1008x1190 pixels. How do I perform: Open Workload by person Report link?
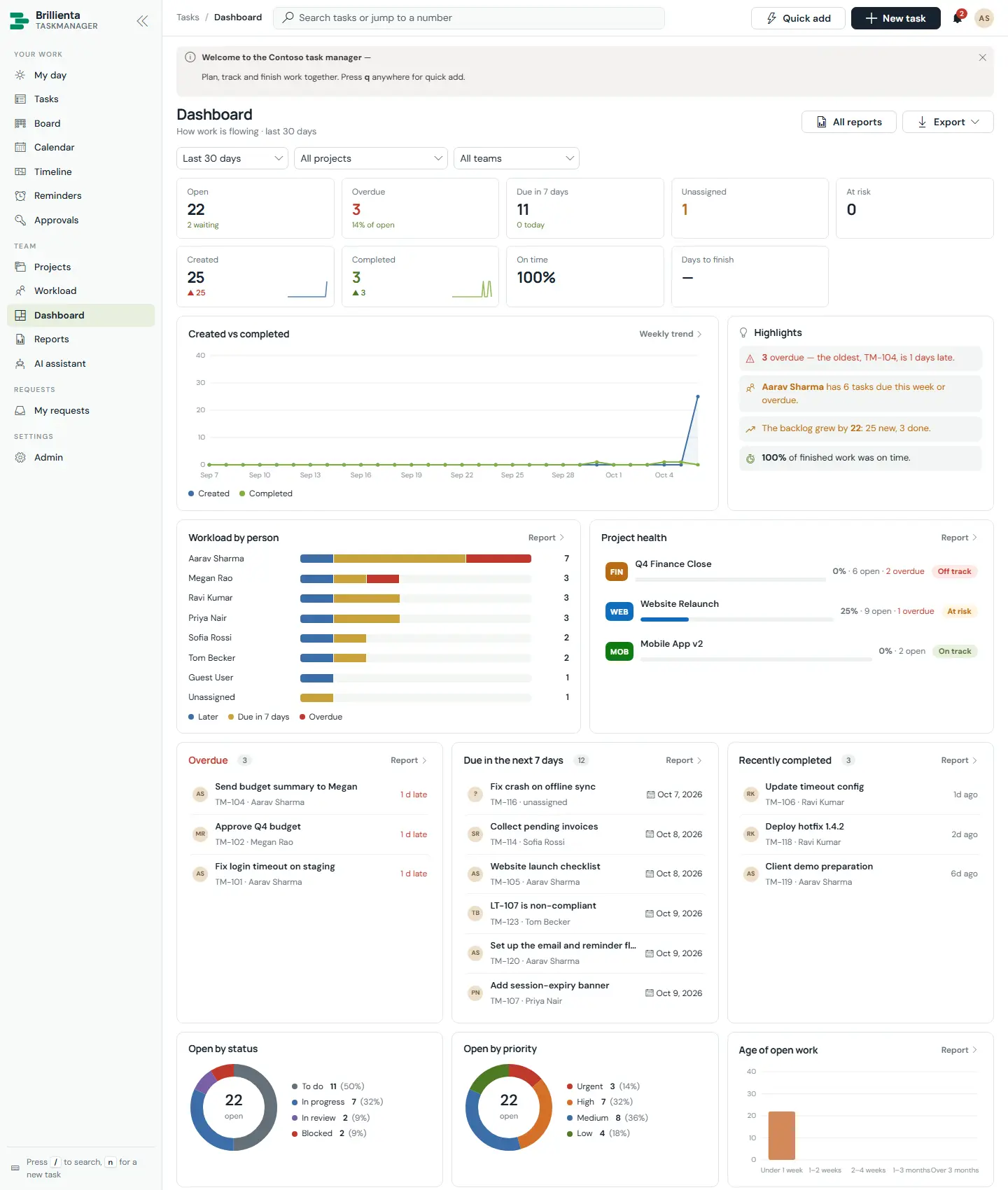(546, 538)
